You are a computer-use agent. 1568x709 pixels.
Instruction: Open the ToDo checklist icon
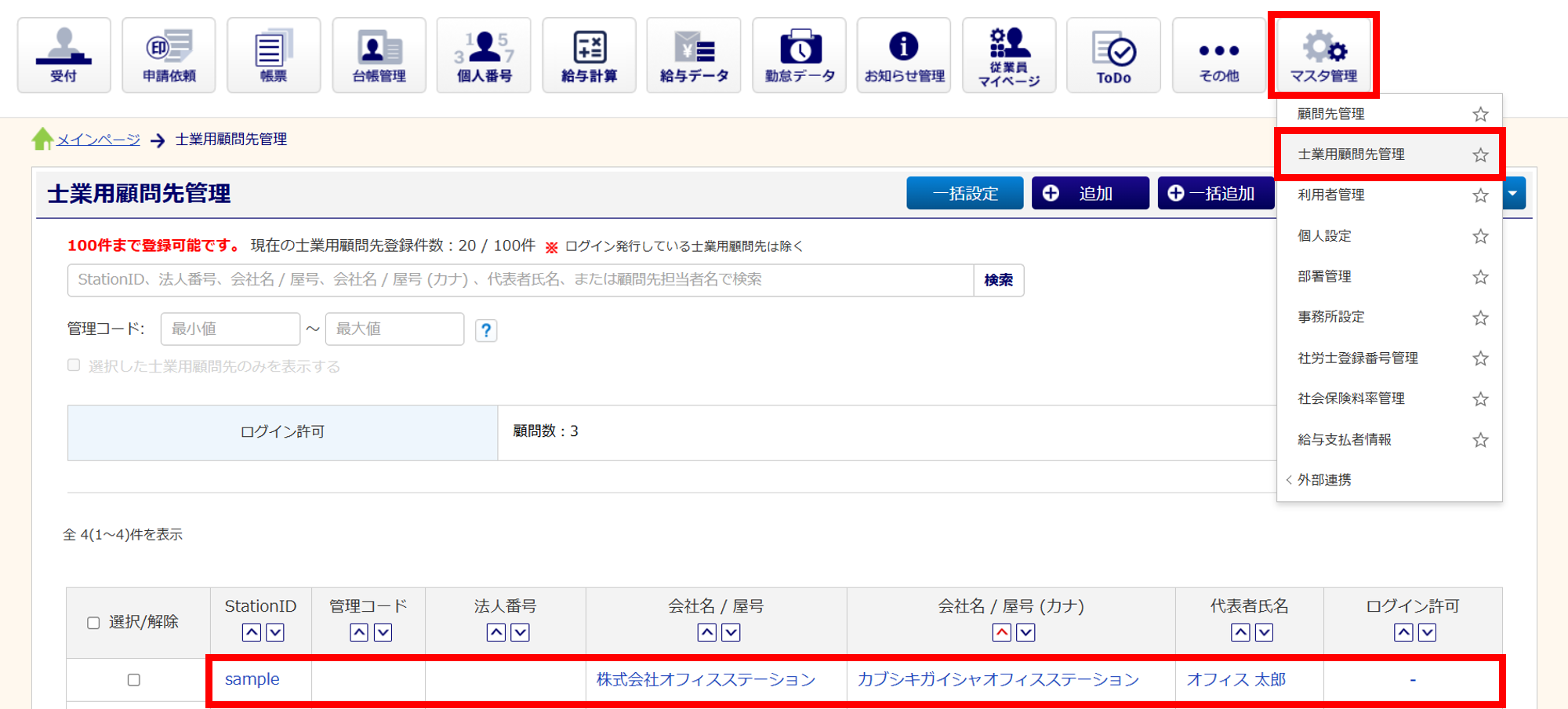1113,55
